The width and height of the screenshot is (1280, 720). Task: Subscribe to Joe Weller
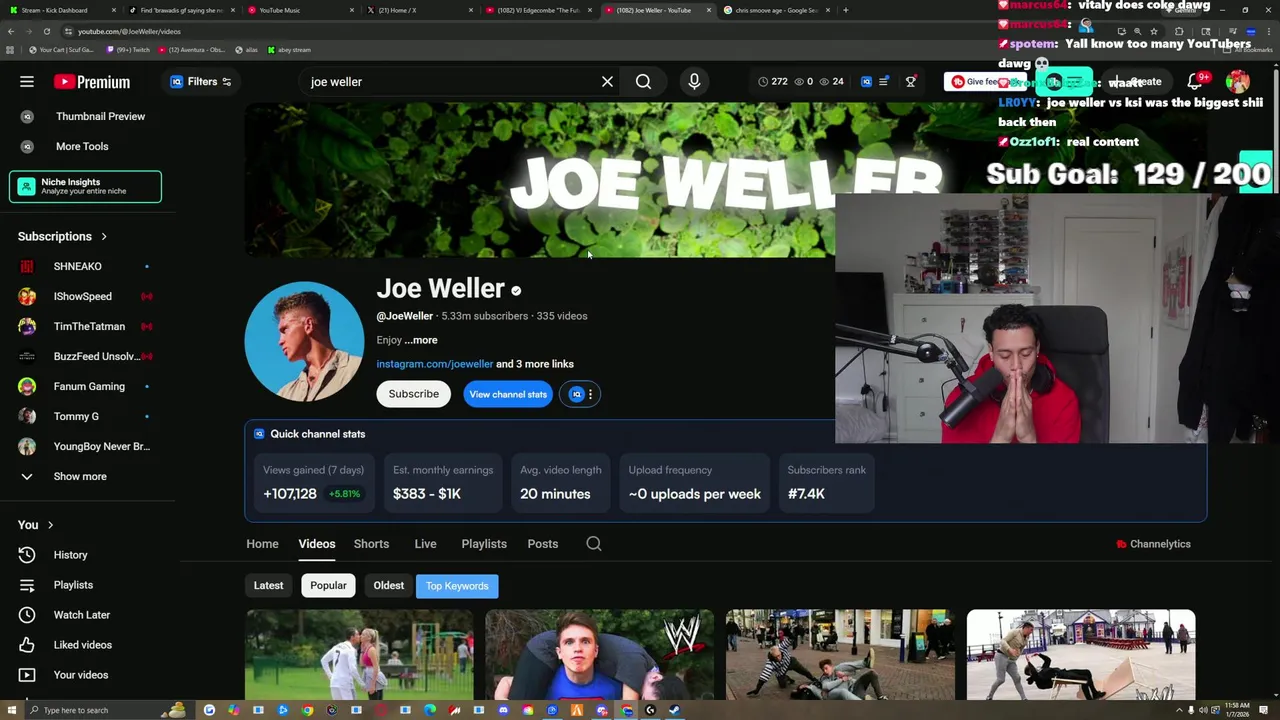413,394
